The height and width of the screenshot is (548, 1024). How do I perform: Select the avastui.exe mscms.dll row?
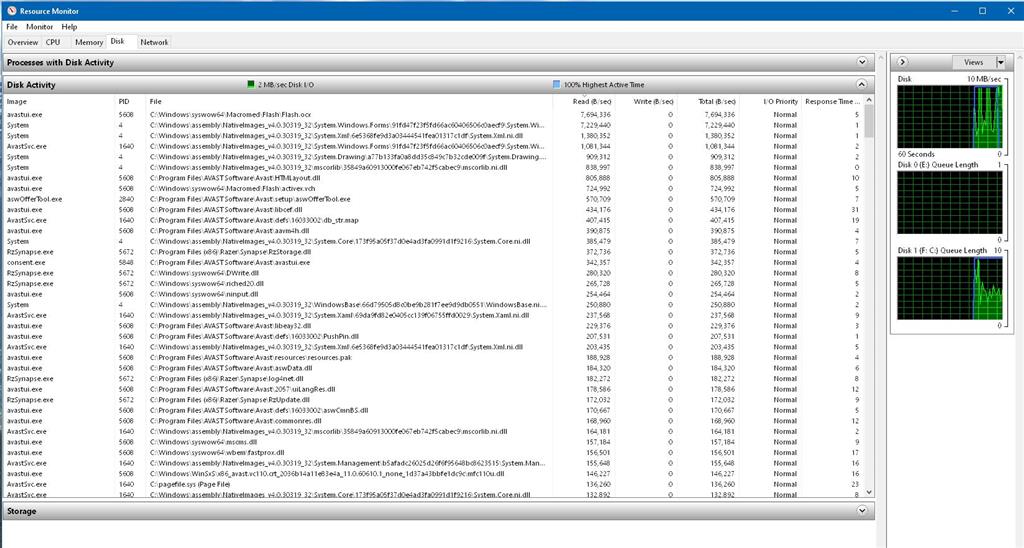(433, 442)
